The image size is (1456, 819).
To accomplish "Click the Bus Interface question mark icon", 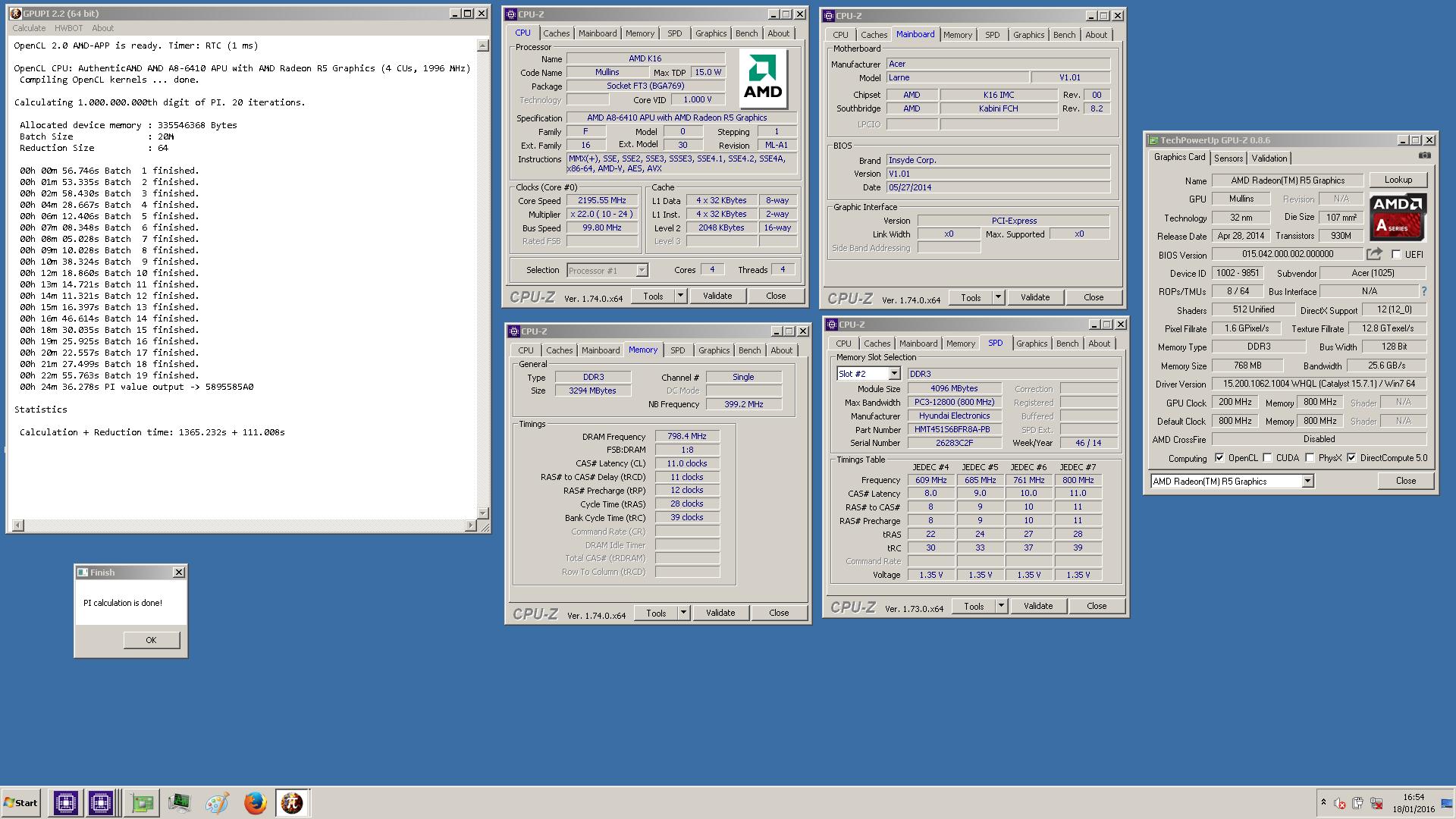I will 1423,291.
